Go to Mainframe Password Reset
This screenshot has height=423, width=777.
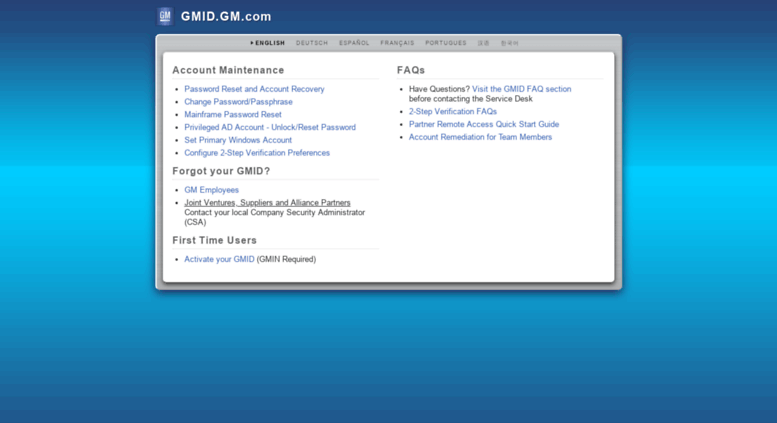pyautogui.click(x=233, y=114)
